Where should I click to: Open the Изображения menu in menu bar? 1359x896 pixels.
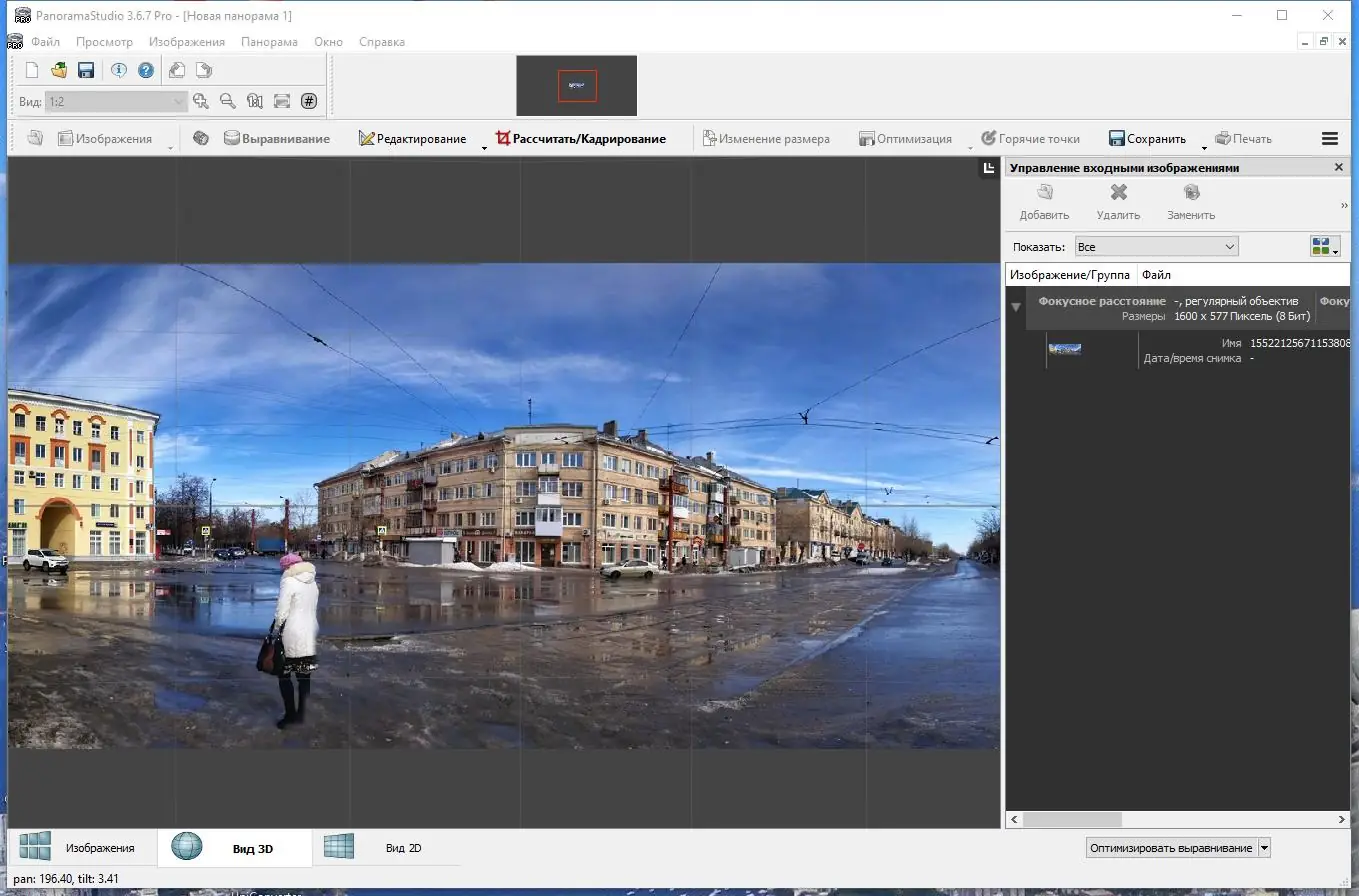click(x=187, y=42)
